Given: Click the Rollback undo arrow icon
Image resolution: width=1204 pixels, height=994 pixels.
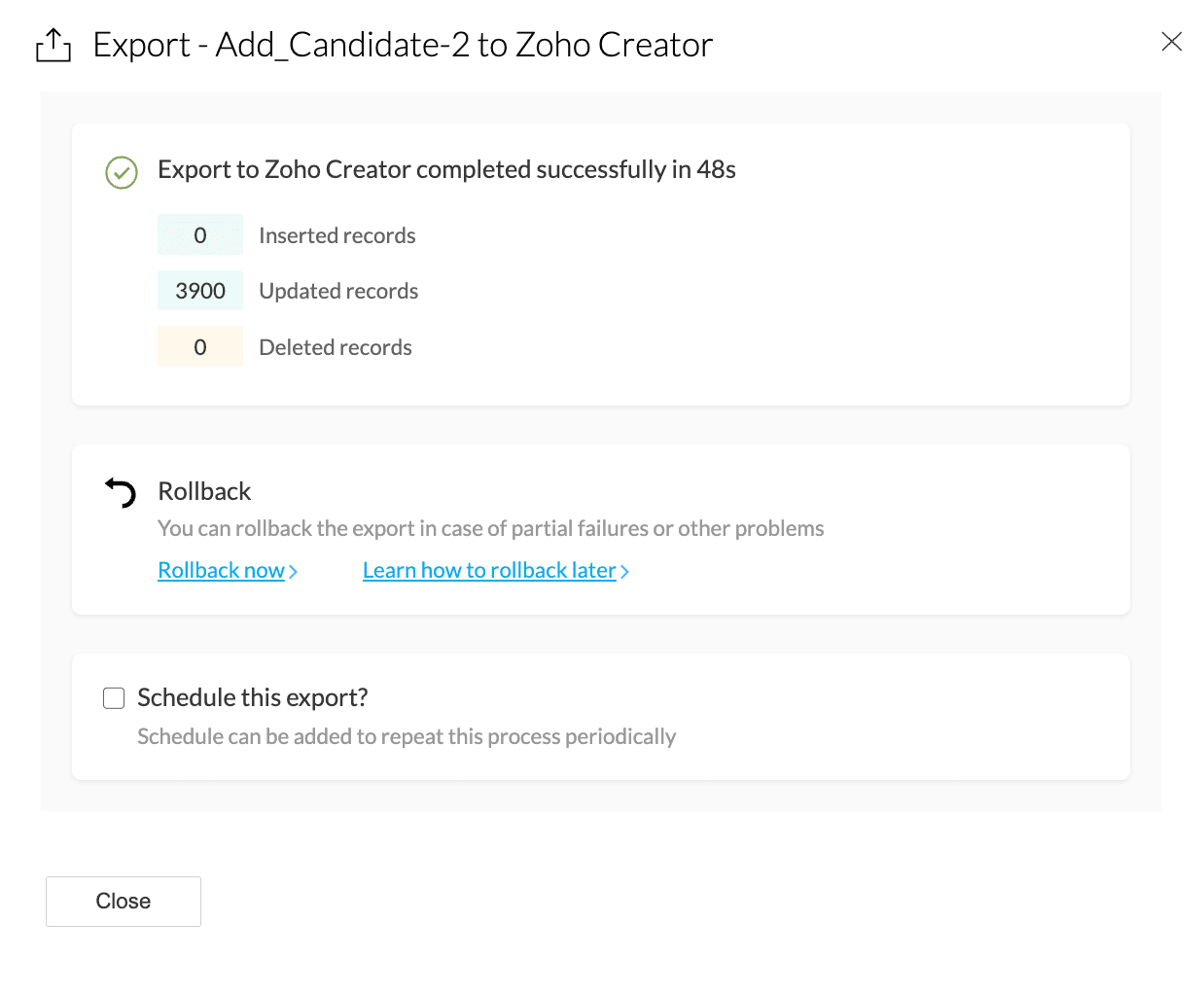Looking at the screenshot, I should click(x=122, y=492).
